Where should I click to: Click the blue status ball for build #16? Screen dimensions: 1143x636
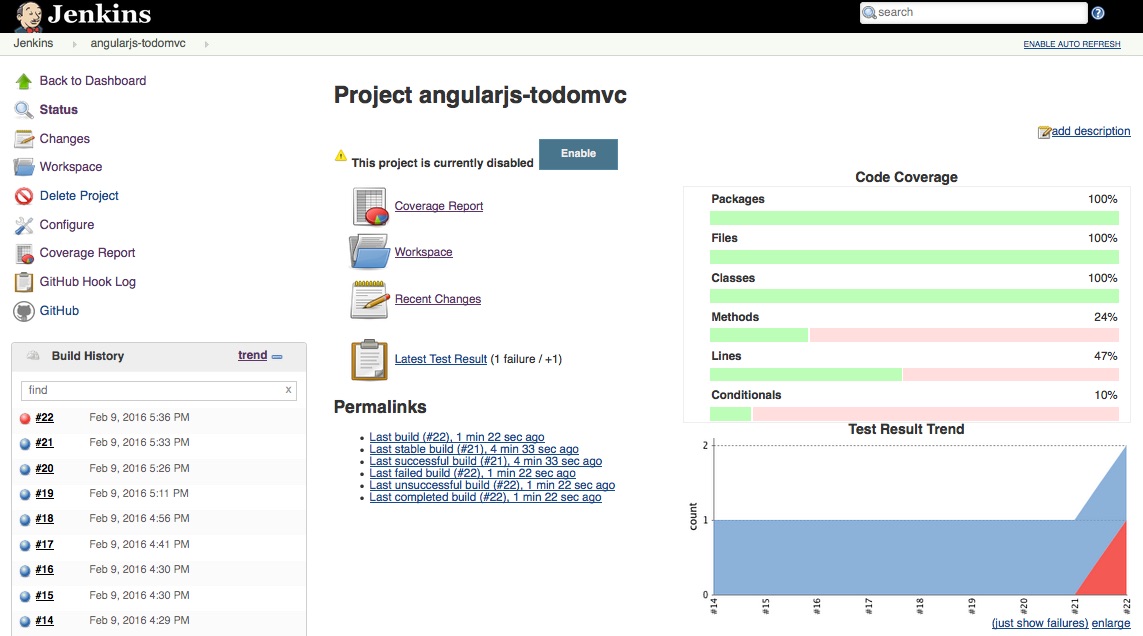[25, 571]
